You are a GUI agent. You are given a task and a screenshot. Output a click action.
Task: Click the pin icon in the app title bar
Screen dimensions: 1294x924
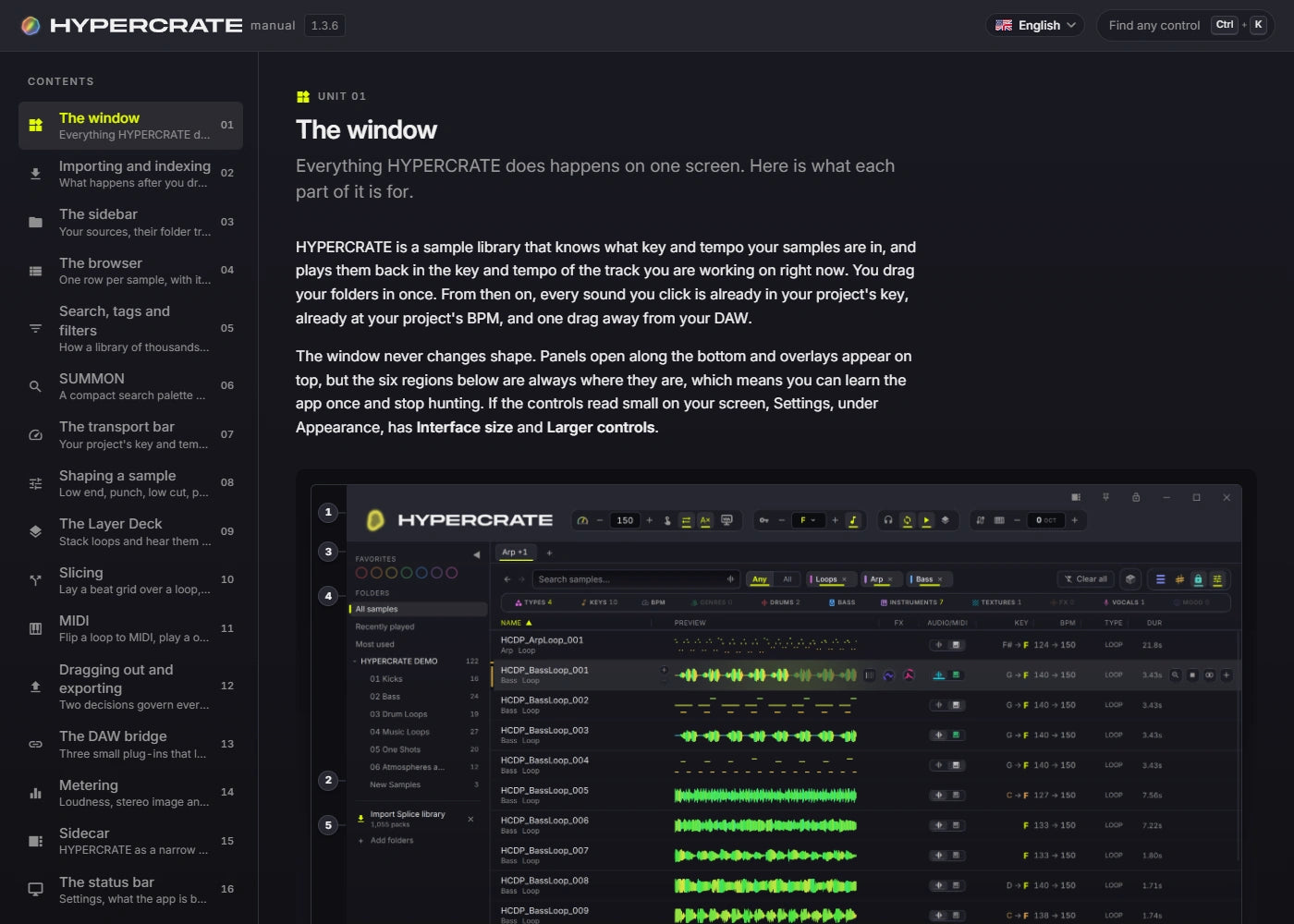click(1105, 497)
